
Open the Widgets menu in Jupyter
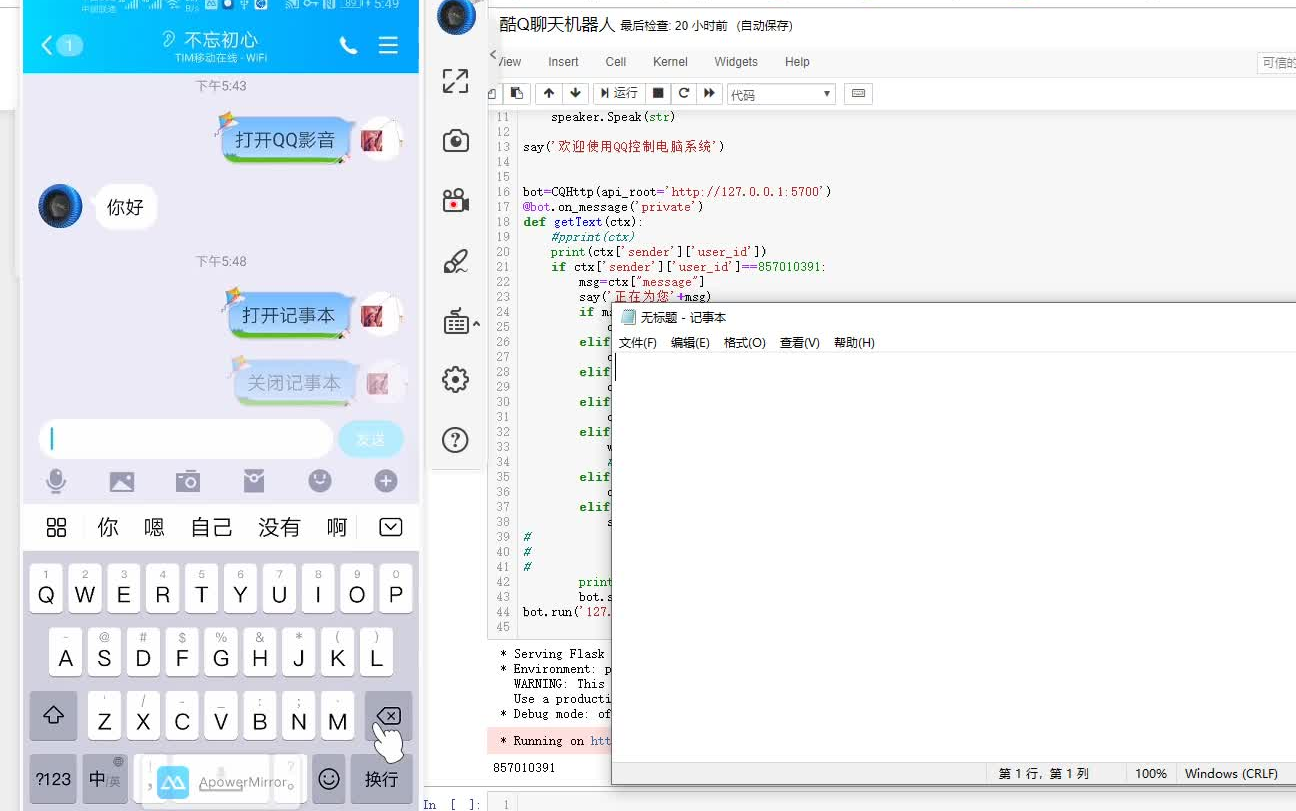(736, 62)
